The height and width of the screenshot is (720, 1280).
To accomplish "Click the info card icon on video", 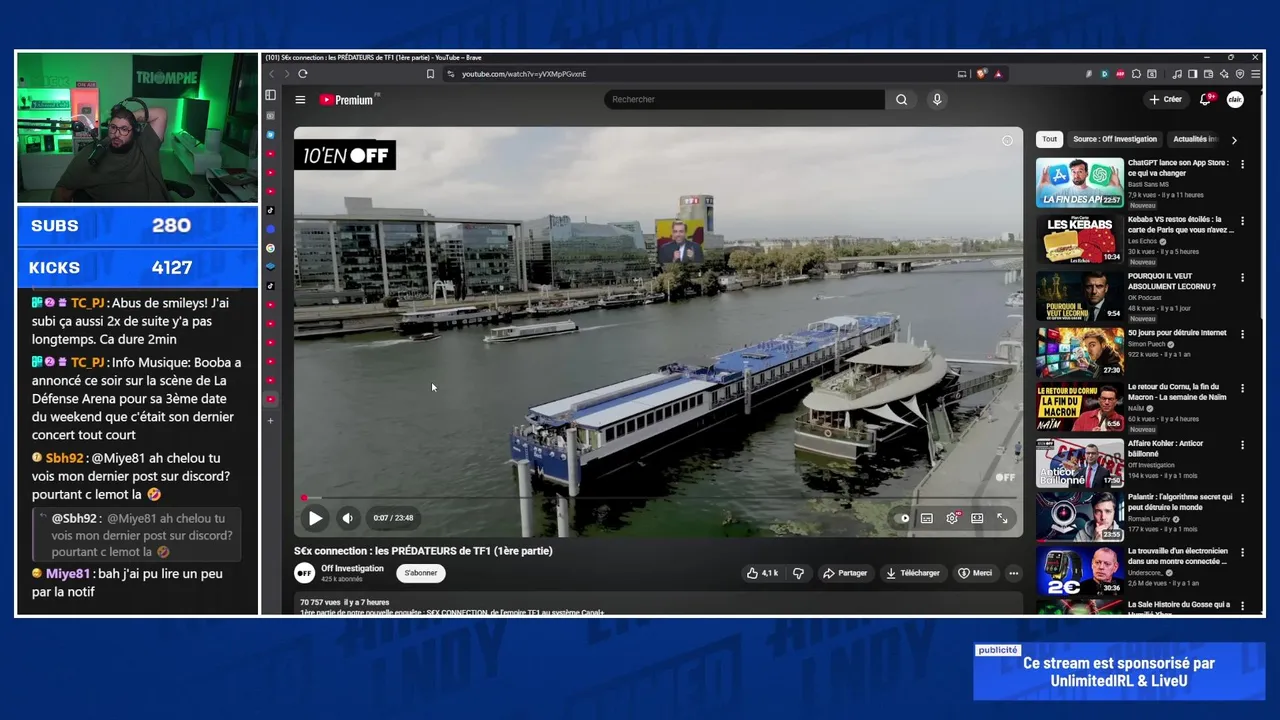I will coord(1007,141).
